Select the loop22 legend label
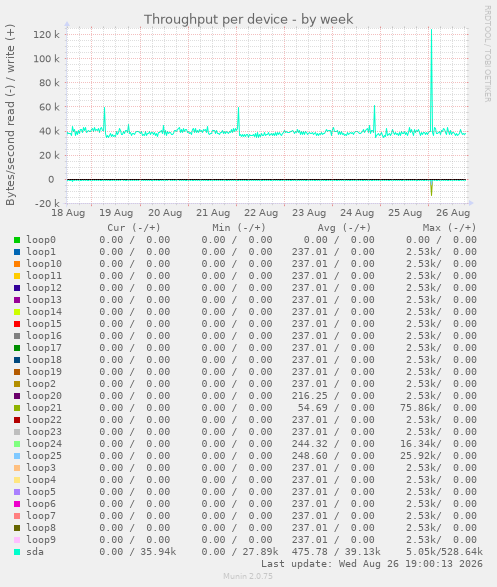The width and height of the screenshot is (497, 587). tap(44, 420)
